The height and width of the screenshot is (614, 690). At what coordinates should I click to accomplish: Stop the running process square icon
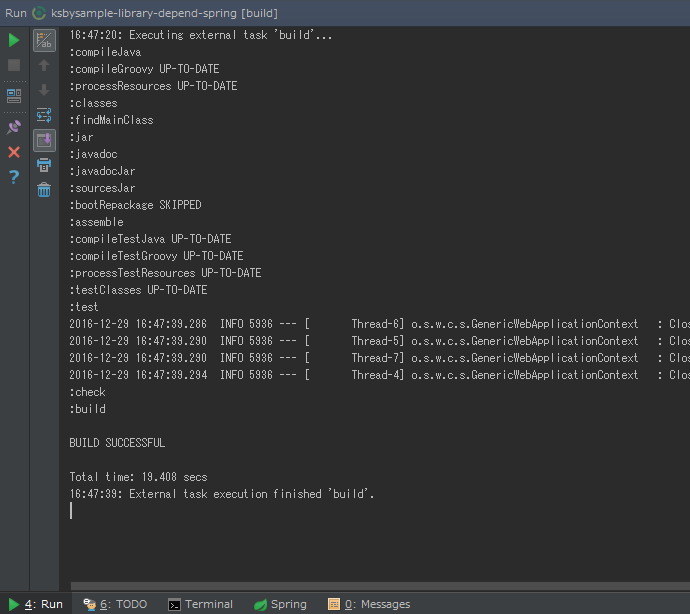click(14, 65)
